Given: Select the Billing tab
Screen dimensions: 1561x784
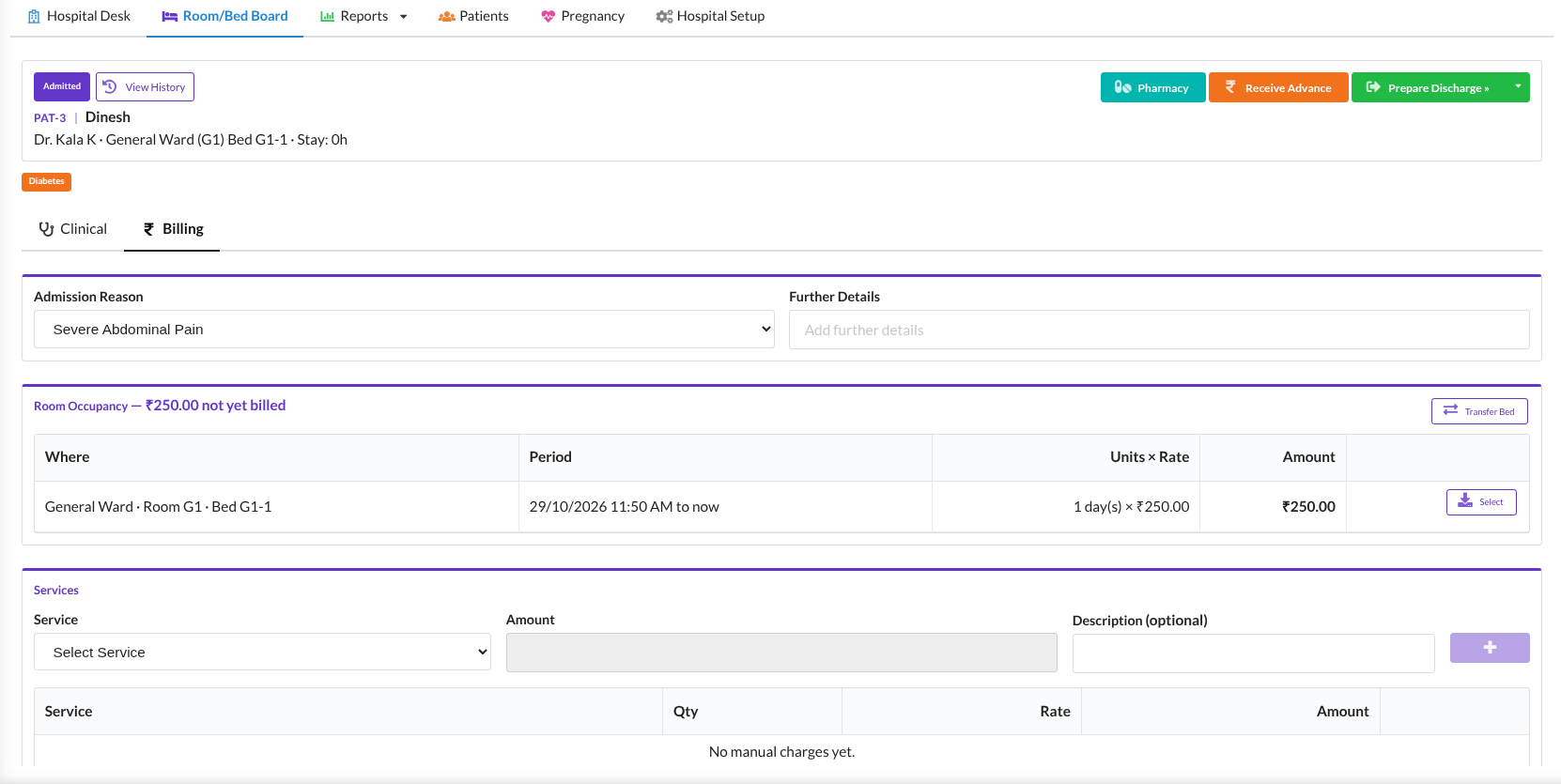Looking at the screenshot, I should pos(173,229).
